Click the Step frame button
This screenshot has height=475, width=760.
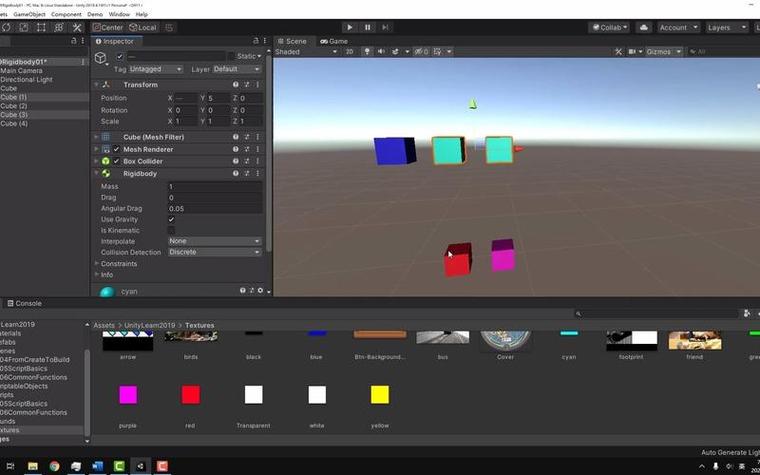click(x=385, y=28)
